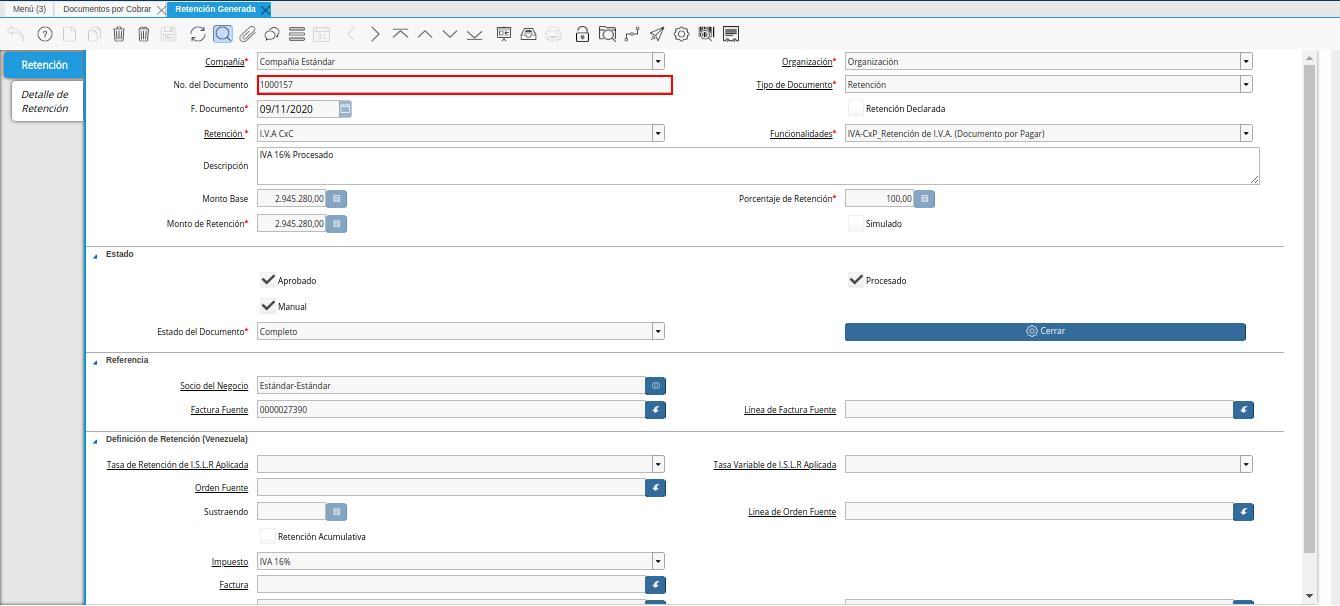Image resolution: width=1340 pixels, height=606 pixels.
Task: Enable the Retención Acumulativa checkbox
Action: click(267, 536)
